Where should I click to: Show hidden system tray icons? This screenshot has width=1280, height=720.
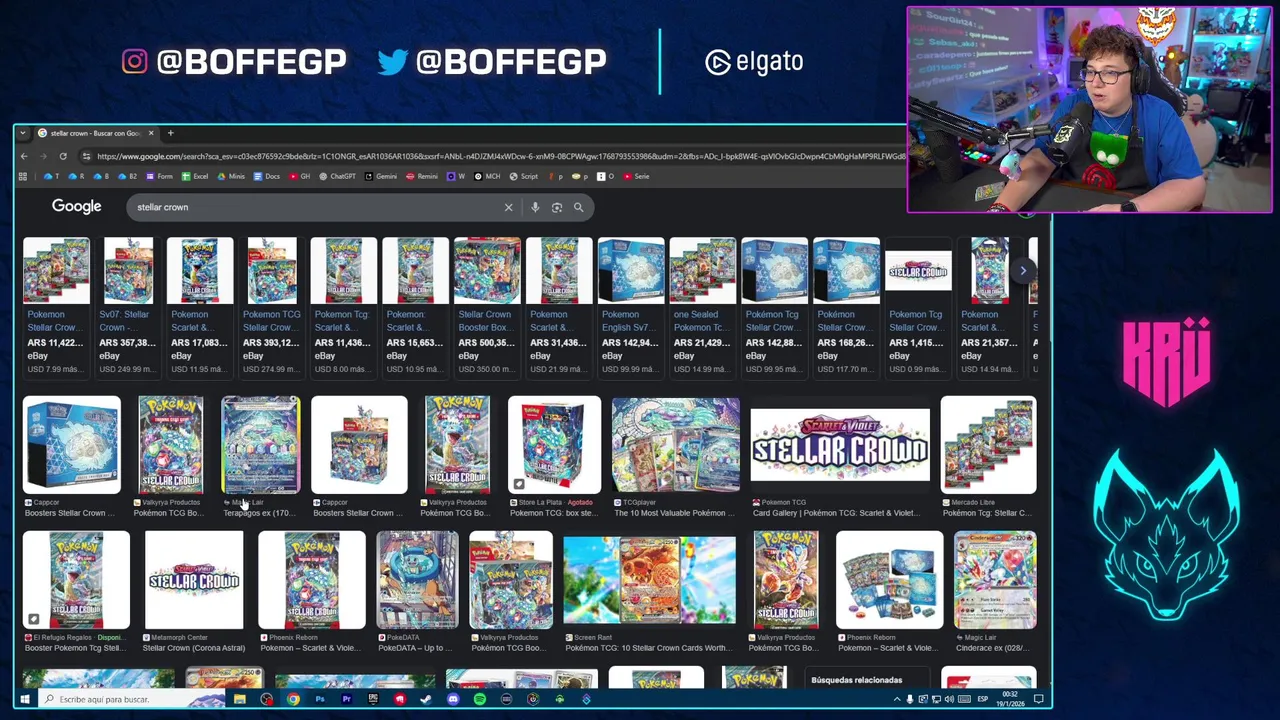(x=896, y=699)
